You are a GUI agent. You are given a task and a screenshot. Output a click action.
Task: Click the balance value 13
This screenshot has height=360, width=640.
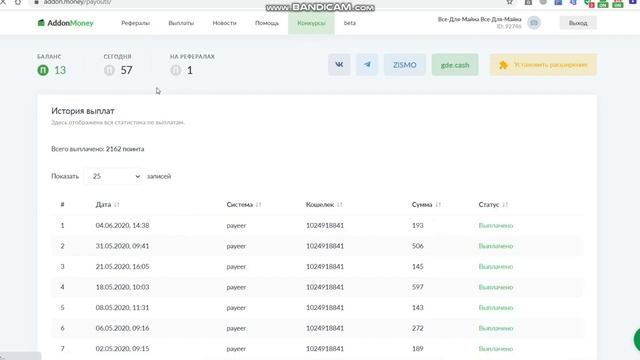[x=60, y=70]
